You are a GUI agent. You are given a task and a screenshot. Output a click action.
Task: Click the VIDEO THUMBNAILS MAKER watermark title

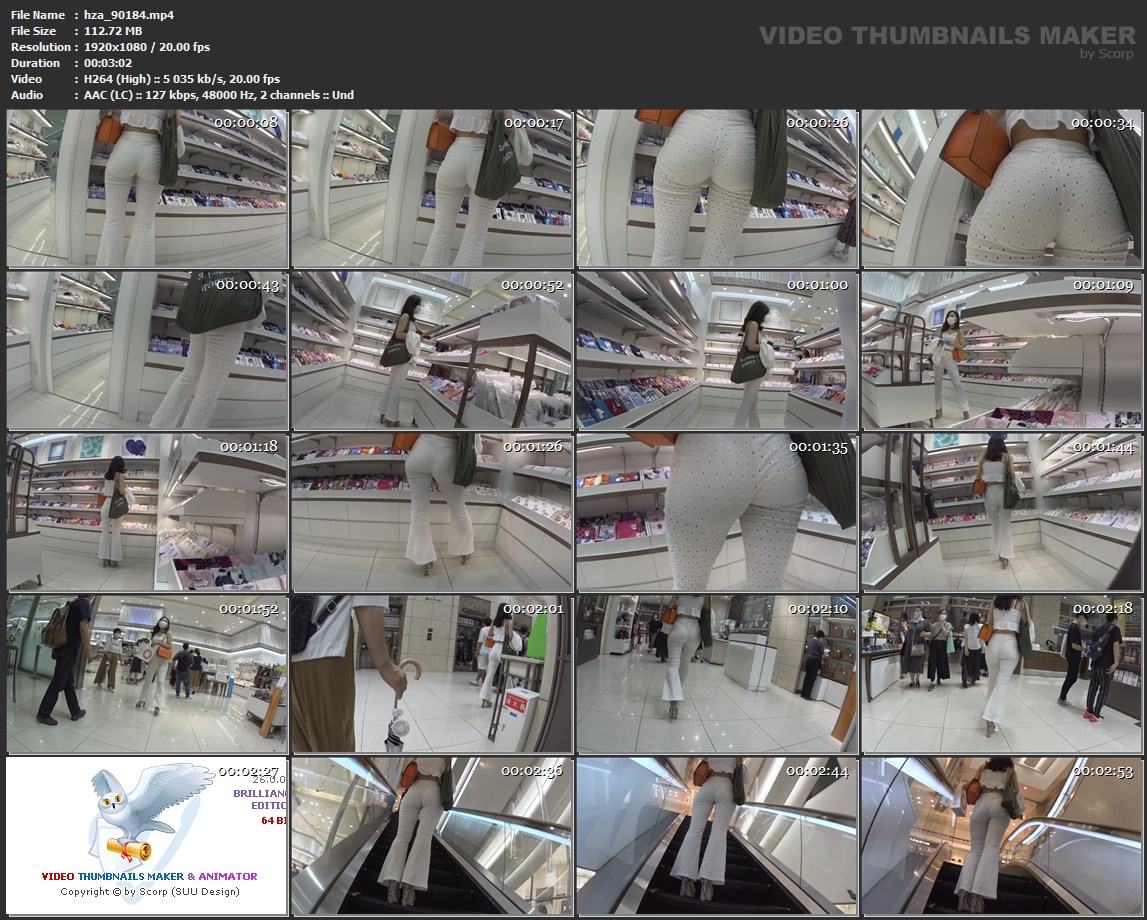click(x=946, y=36)
